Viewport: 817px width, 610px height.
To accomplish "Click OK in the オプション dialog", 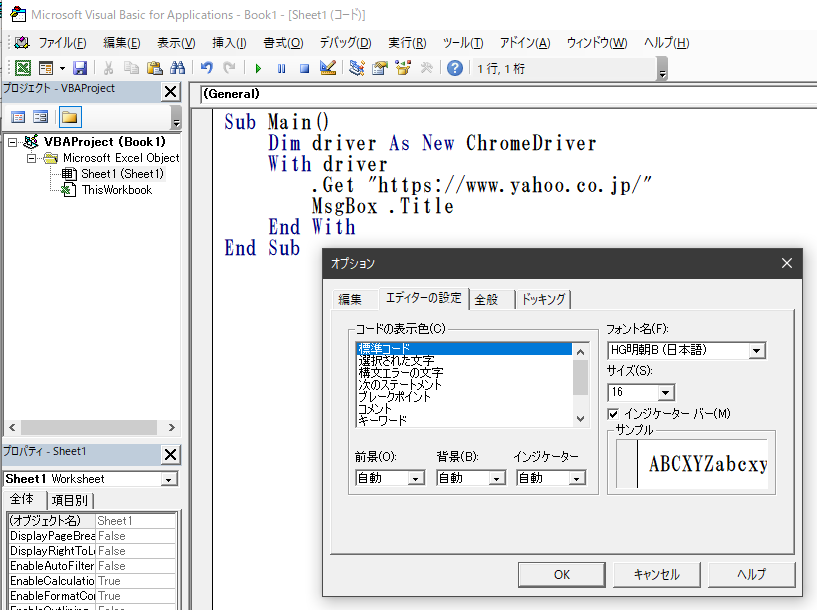I will 562,575.
